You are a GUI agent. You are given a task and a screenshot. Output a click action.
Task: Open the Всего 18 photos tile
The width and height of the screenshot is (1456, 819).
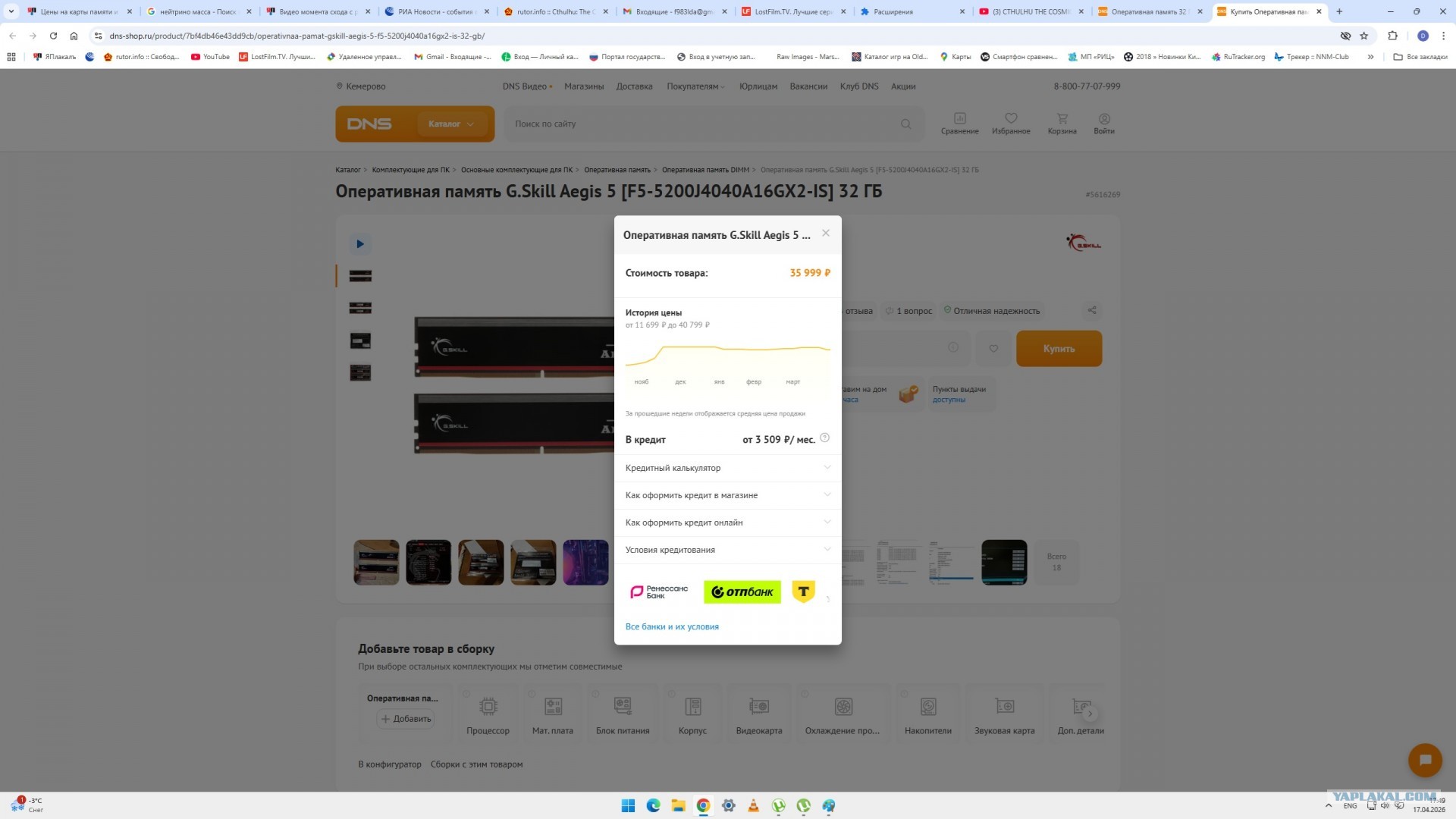[1056, 562]
